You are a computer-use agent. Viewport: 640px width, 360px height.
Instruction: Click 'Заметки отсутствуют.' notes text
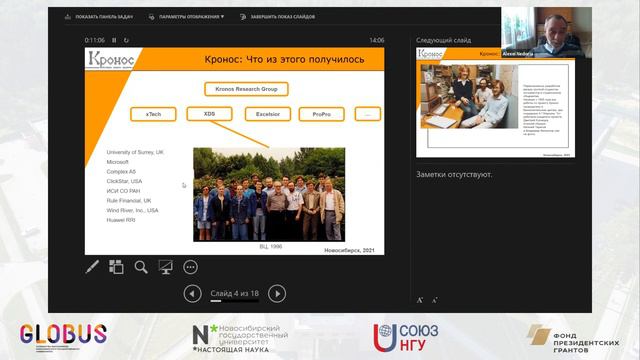pyautogui.click(x=454, y=174)
